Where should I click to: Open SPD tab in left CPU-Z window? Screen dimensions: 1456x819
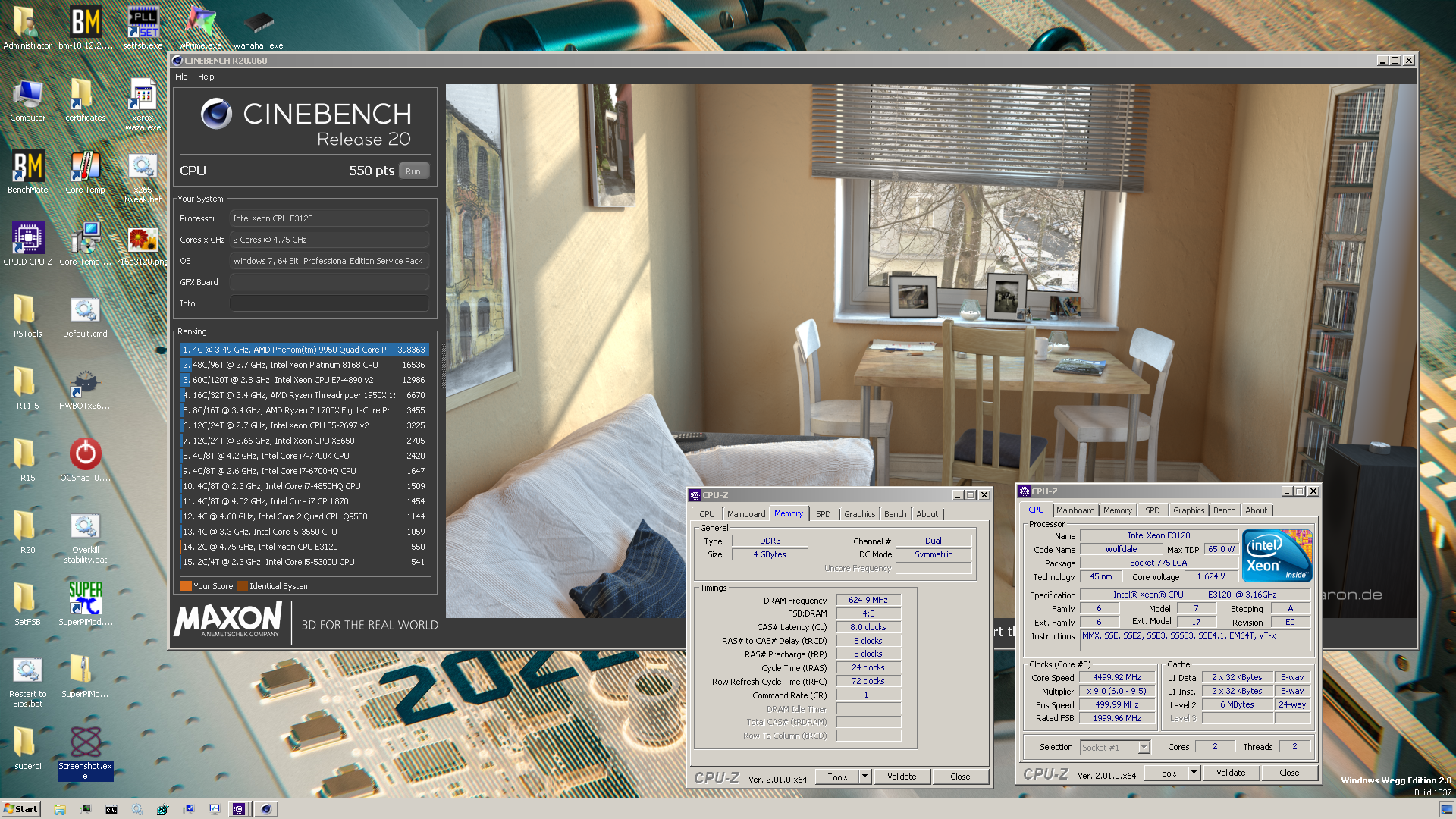(x=824, y=514)
